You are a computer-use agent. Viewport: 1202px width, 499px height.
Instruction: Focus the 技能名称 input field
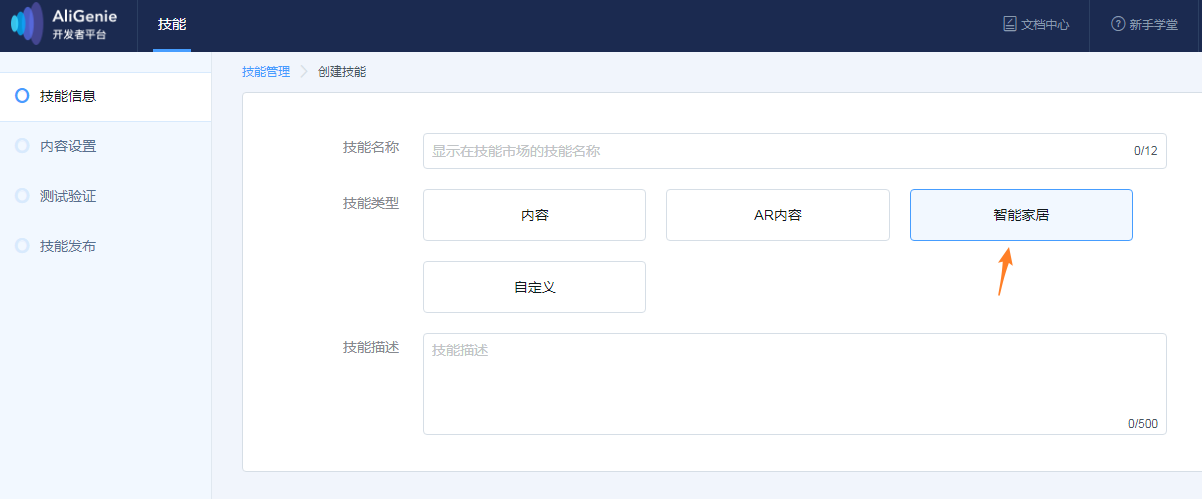tap(794, 151)
